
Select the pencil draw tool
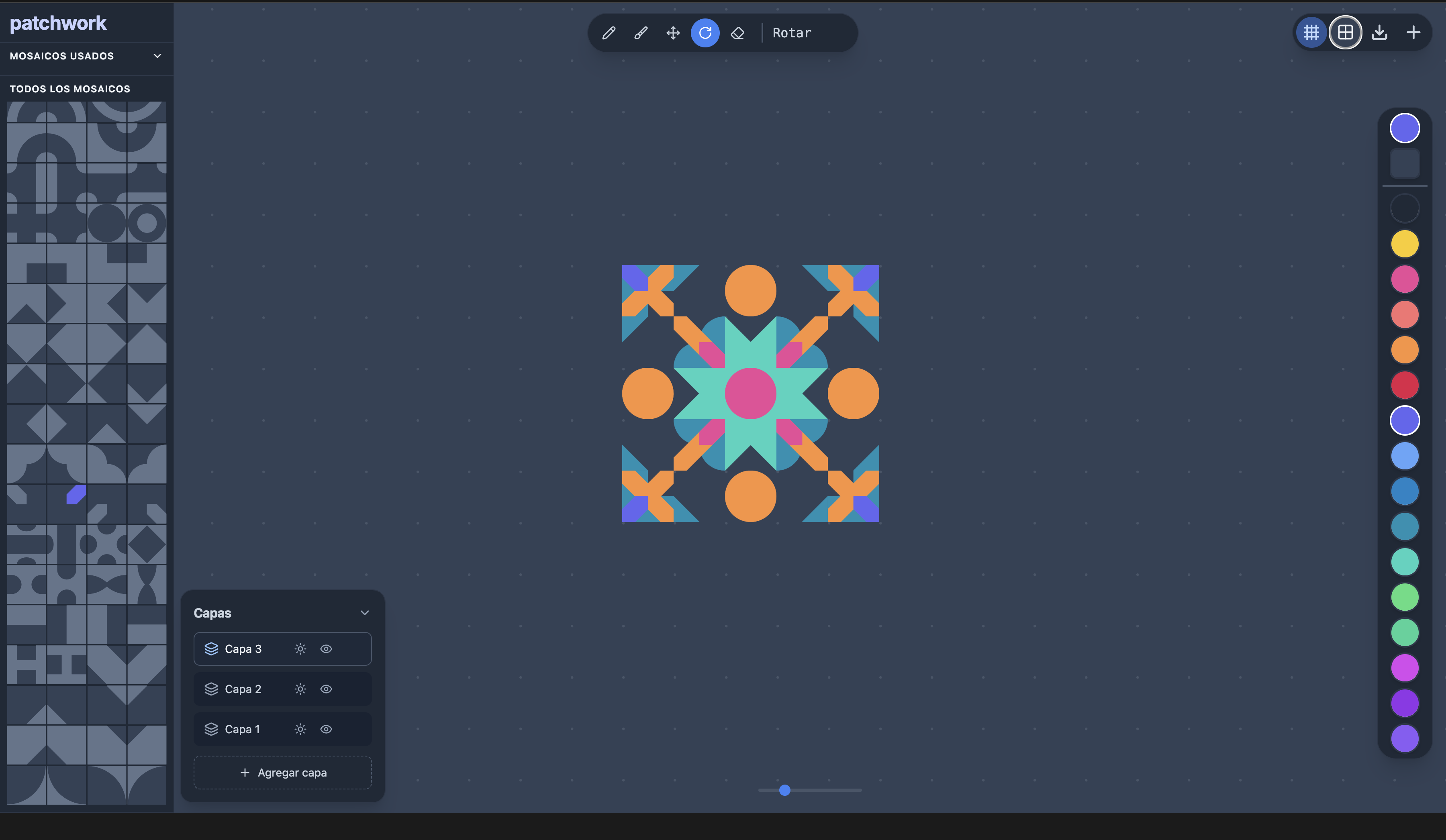(609, 33)
